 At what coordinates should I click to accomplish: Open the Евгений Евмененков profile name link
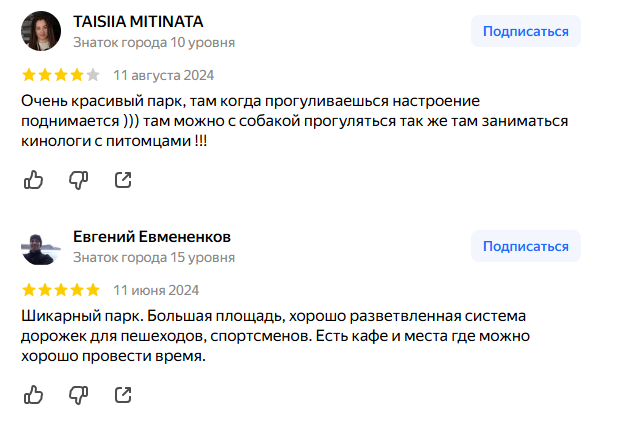tap(152, 236)
